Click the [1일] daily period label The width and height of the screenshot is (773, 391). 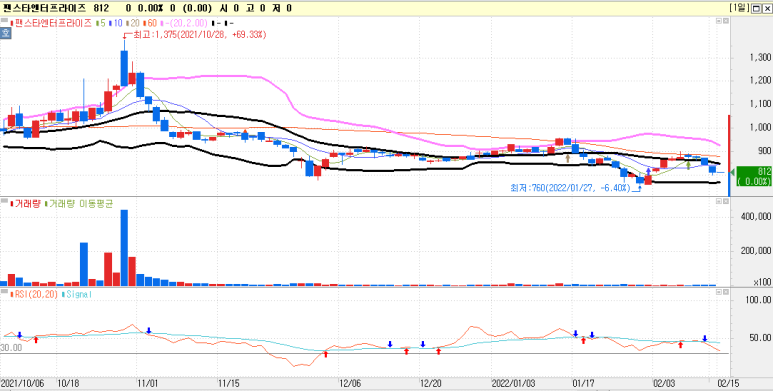tap(738, 8)
